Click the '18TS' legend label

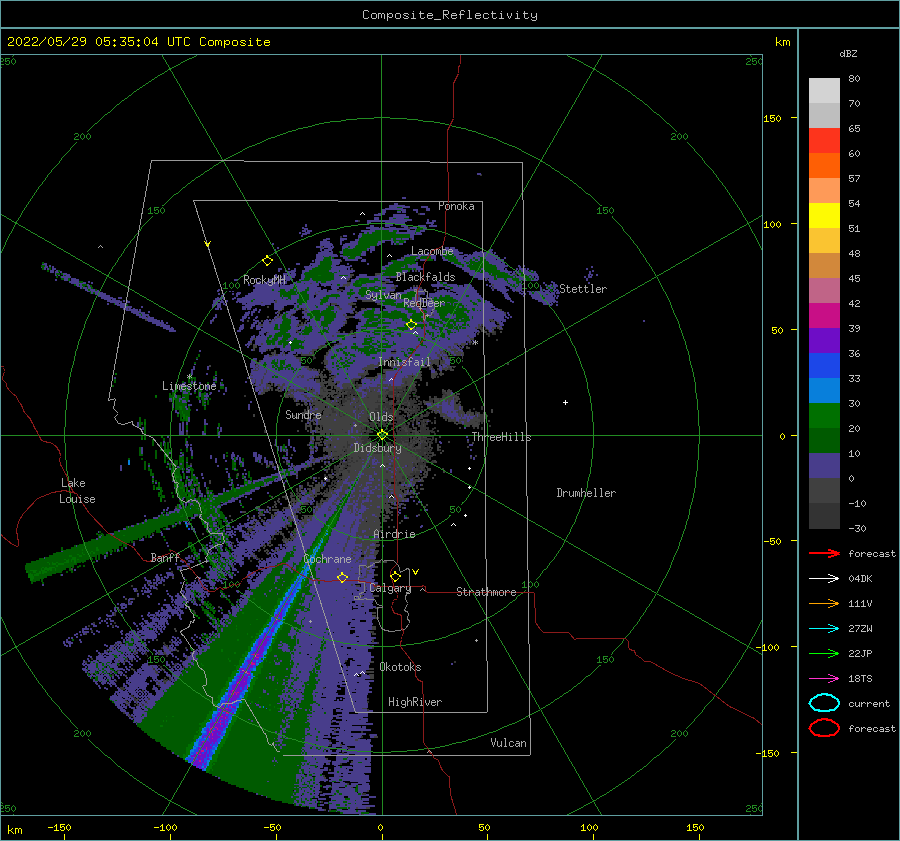pos(860,679)
